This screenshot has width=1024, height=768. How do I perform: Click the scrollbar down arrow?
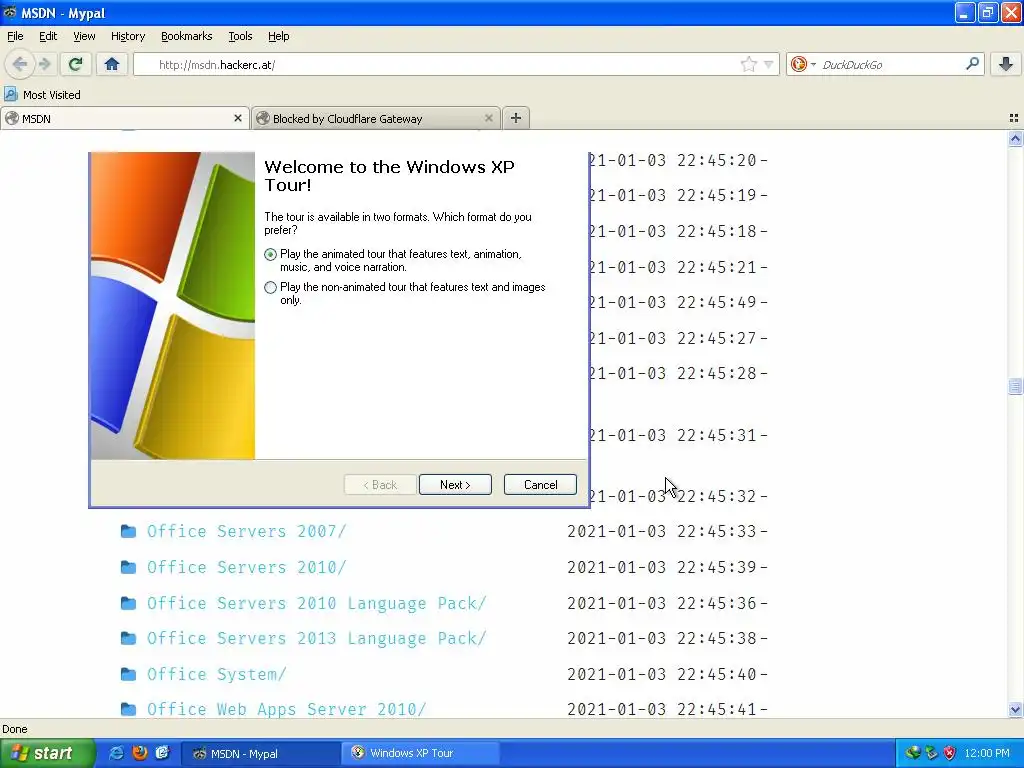(x=1015, y=709)
